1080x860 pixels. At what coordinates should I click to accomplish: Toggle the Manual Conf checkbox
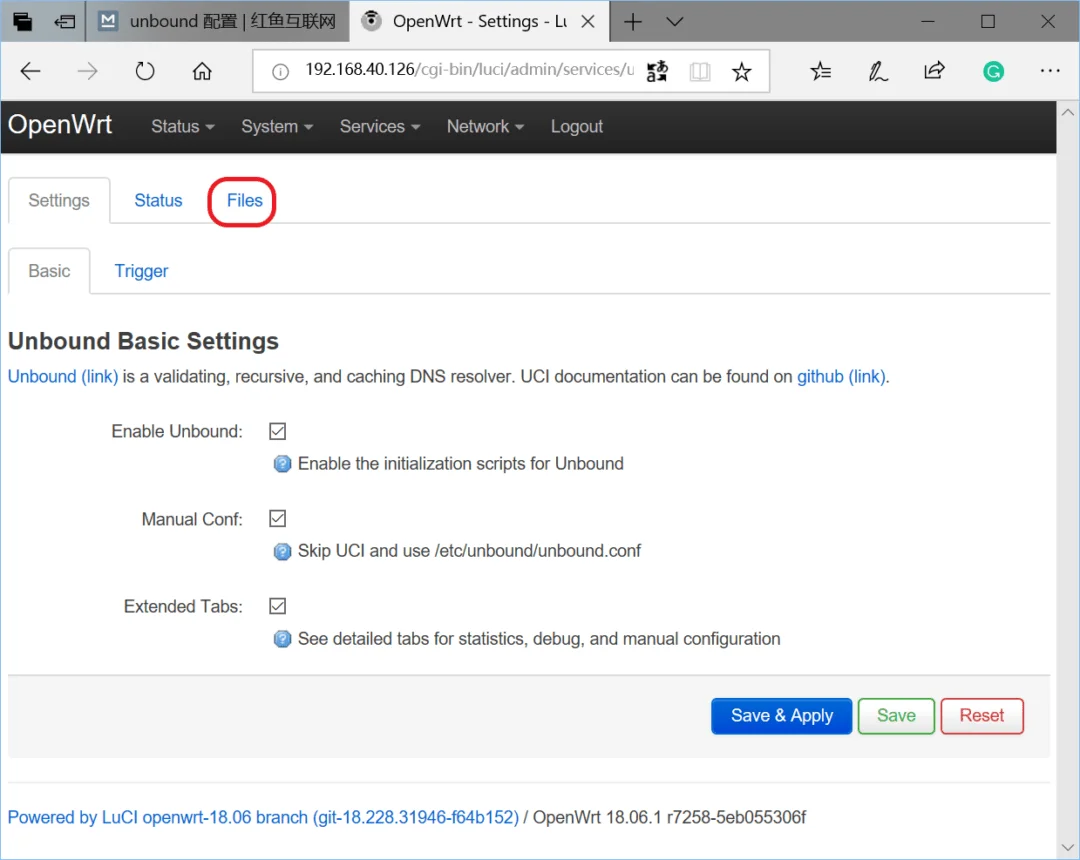coord(278,519)
